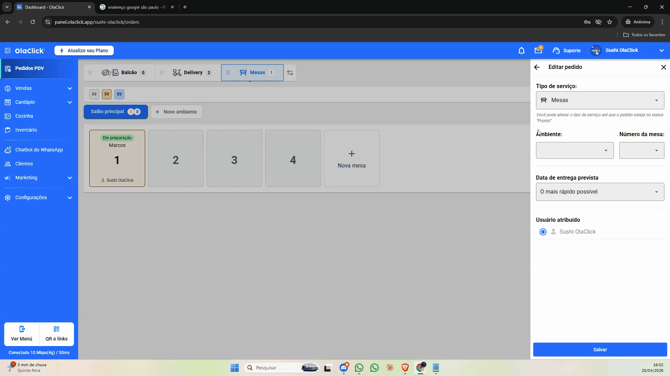Image resolution: width=670 pixels, height=376 pixels.
Task: Open table 2 card
Action: pyautogui.click(x=176, y=159)
